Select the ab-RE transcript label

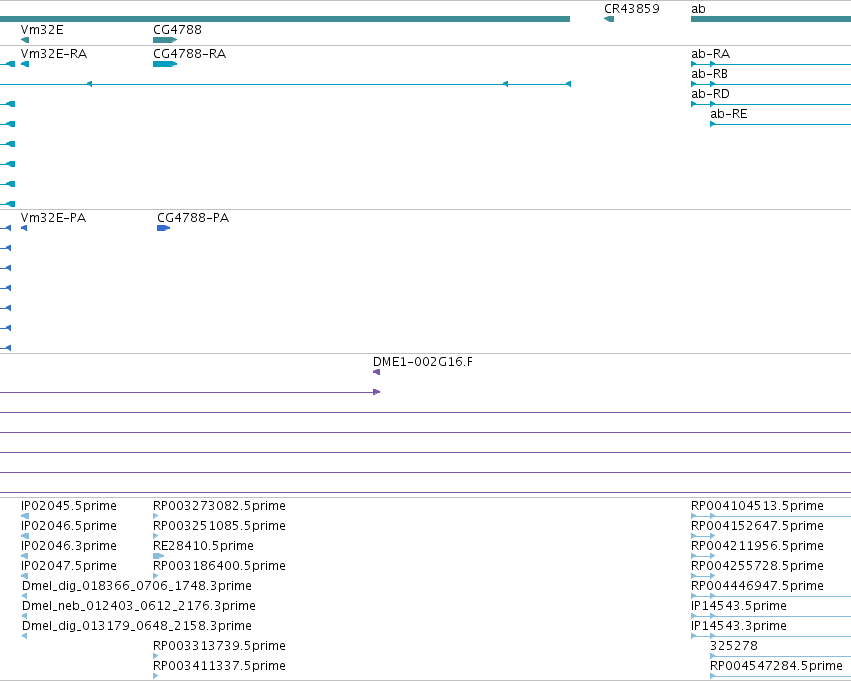pyautogui.click(x=729, y=114)
